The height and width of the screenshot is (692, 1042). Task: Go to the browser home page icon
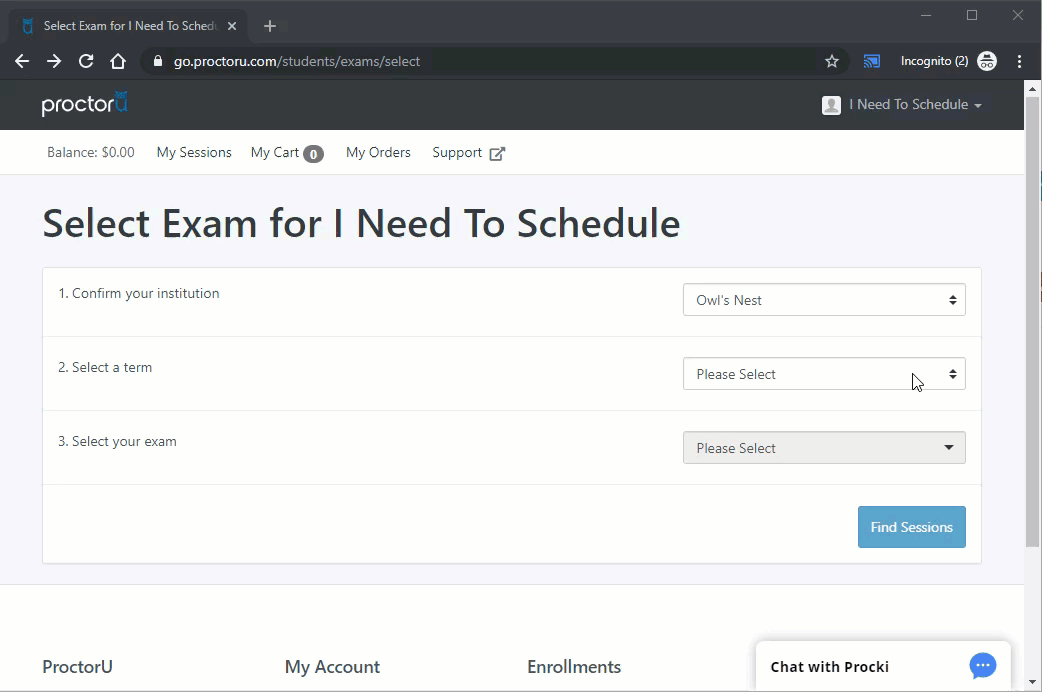118,61
